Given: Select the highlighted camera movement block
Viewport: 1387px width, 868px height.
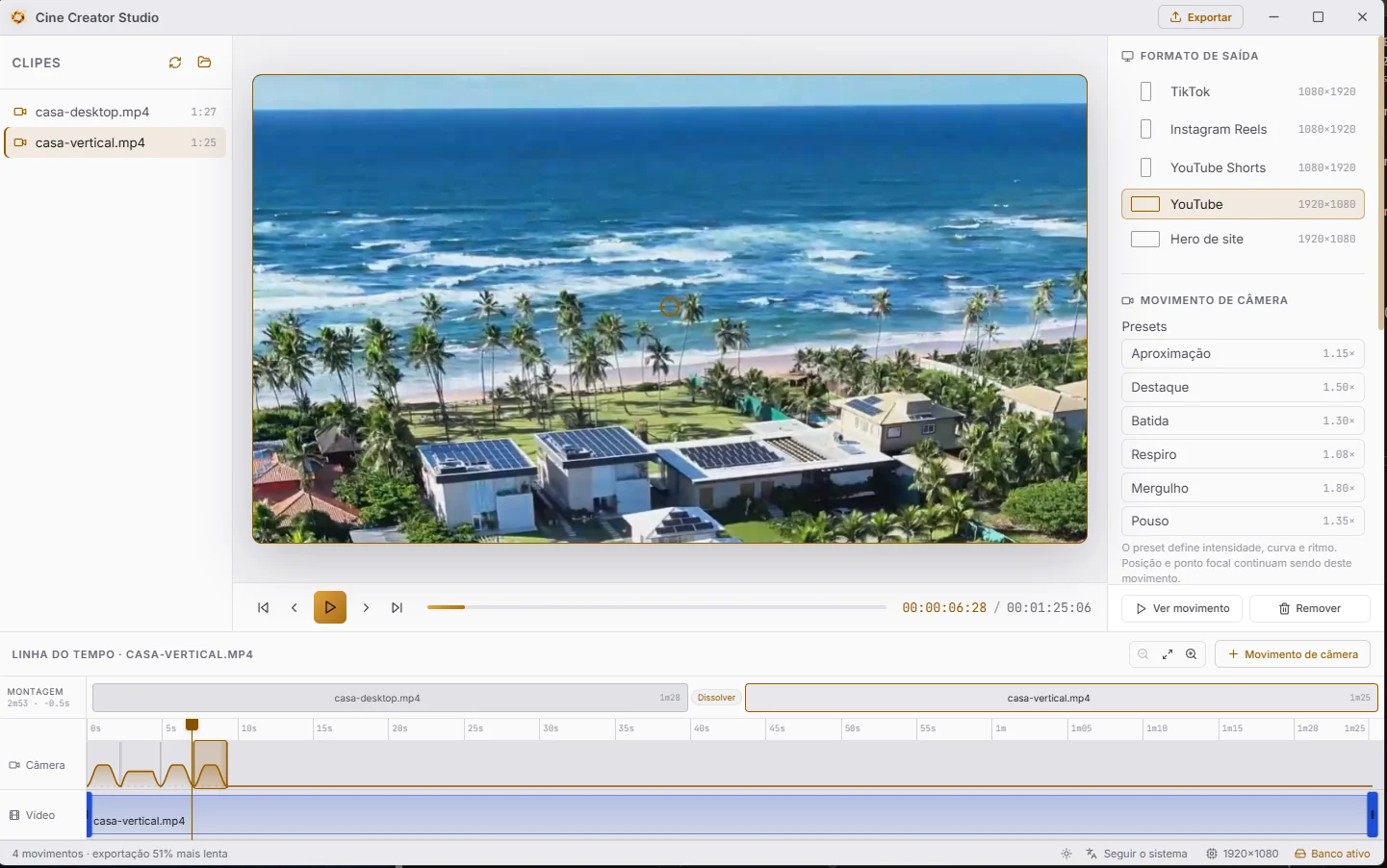Looking at the screenshot, I should coord(211,765).
